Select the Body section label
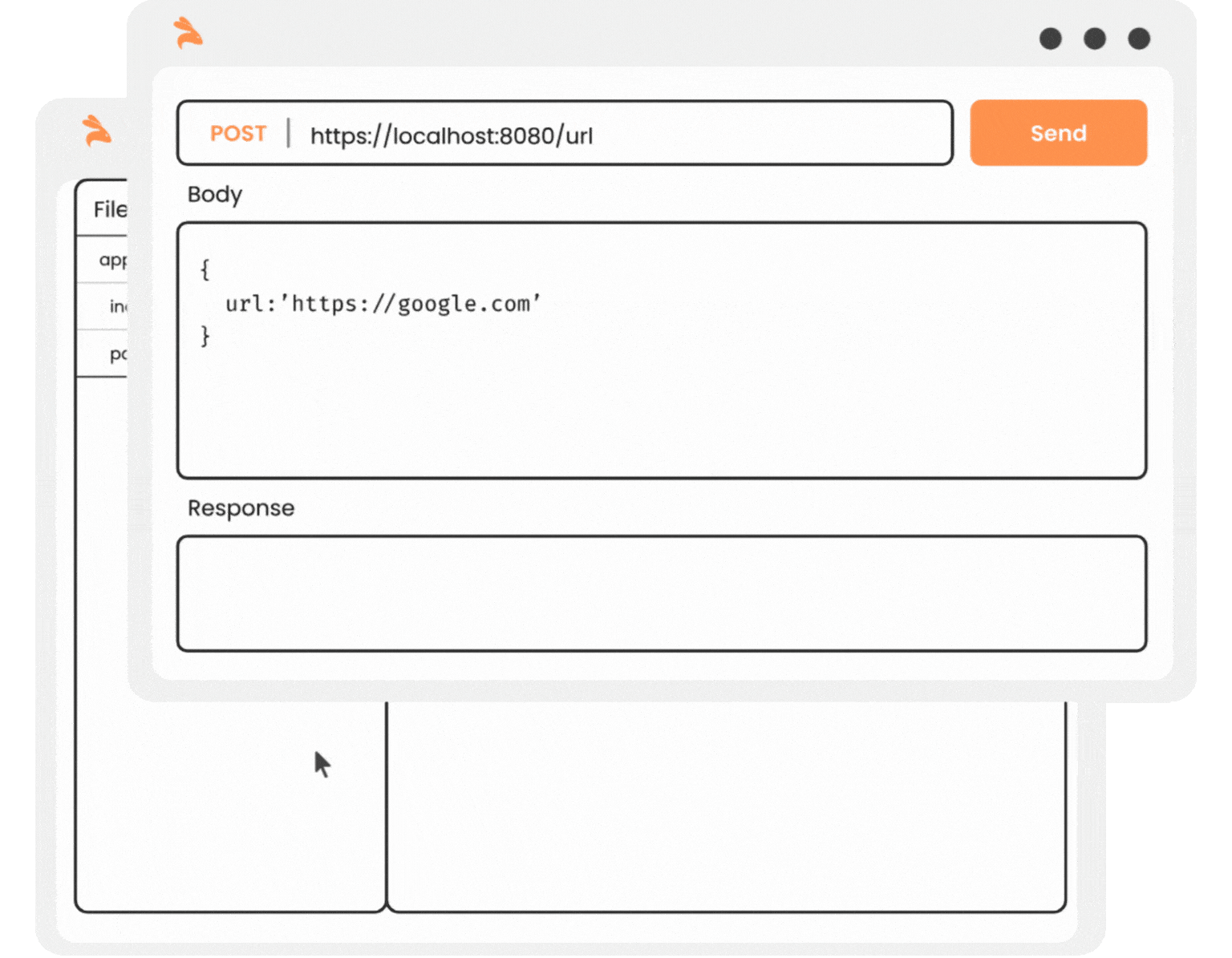 point(214,195)
